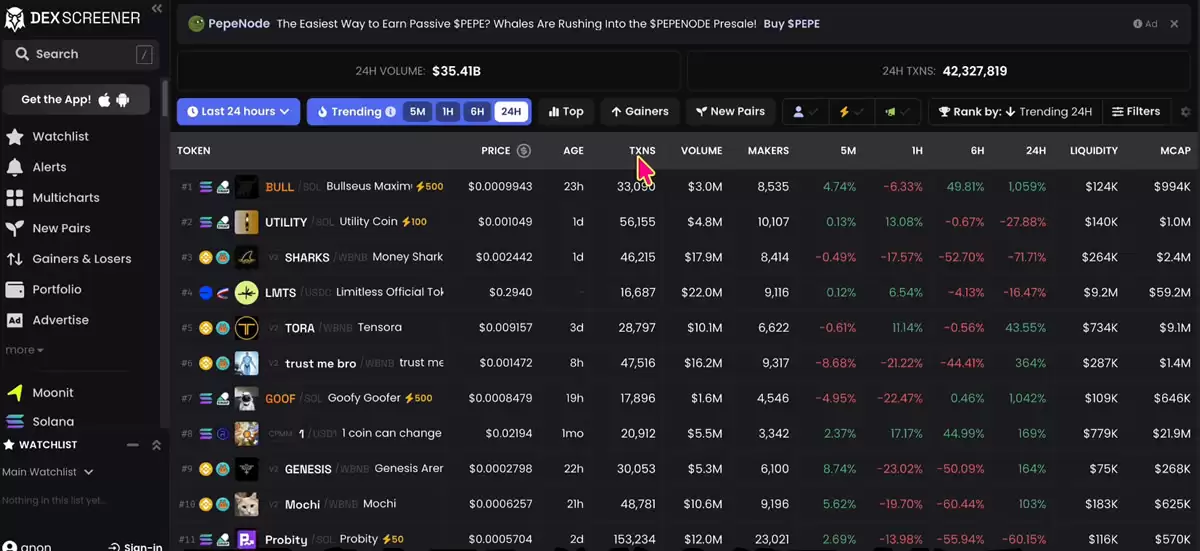Image resolution: width=1200 pixels, height=551 pixels.
Task: Toggle the profile filter with the person icon
Action: [x=805, y=112]
